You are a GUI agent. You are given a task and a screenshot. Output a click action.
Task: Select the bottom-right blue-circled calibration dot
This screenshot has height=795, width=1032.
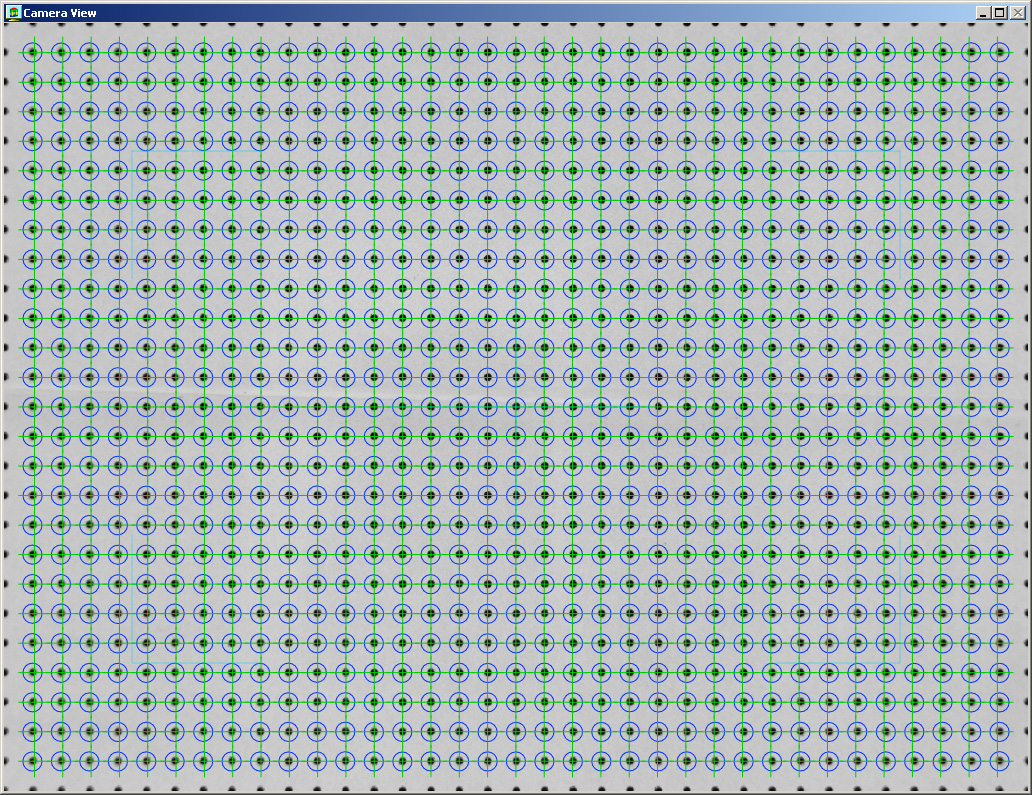coord(999,761)
